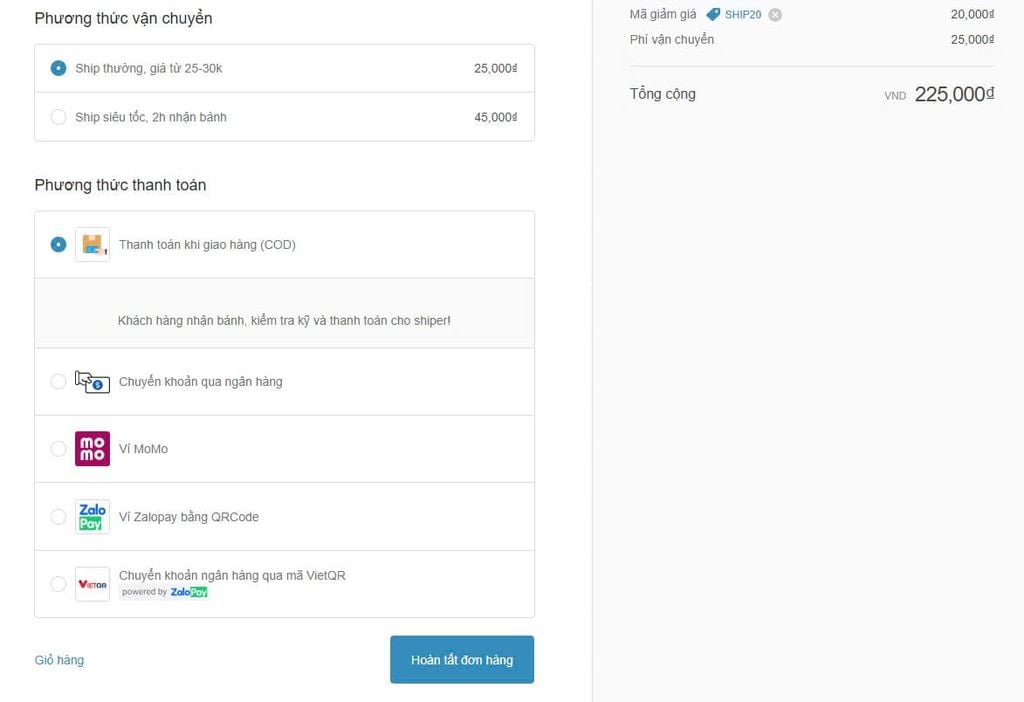Click the SHIP20 coupon code label
The width and height of the screenshot is (1024, 702).
(743, 14)
